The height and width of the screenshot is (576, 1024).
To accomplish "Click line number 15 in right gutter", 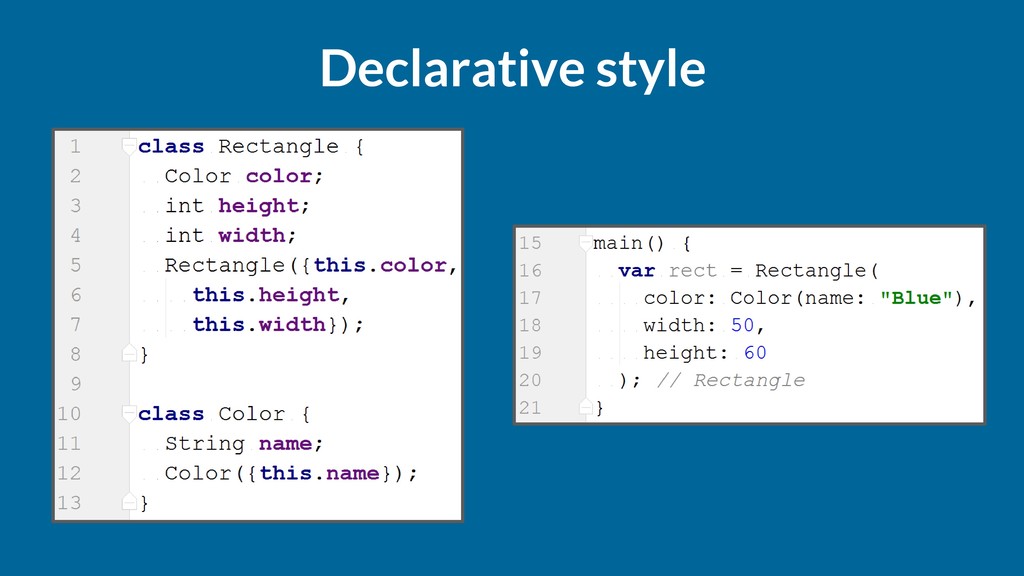I will pyautogui.click(x=530, y=243).
